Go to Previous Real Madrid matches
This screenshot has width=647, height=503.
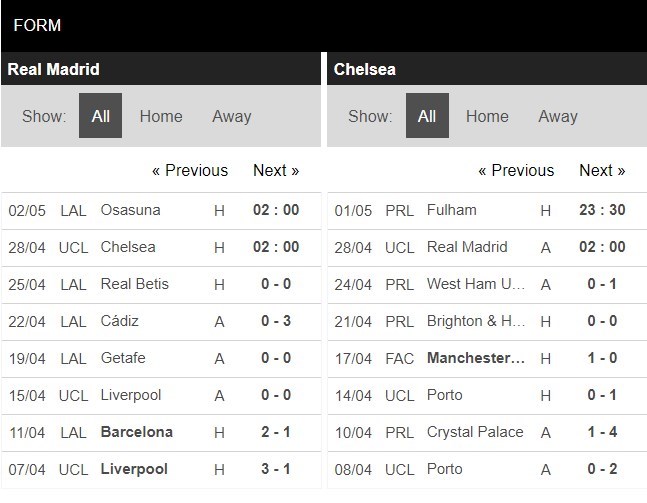[190, 170]
